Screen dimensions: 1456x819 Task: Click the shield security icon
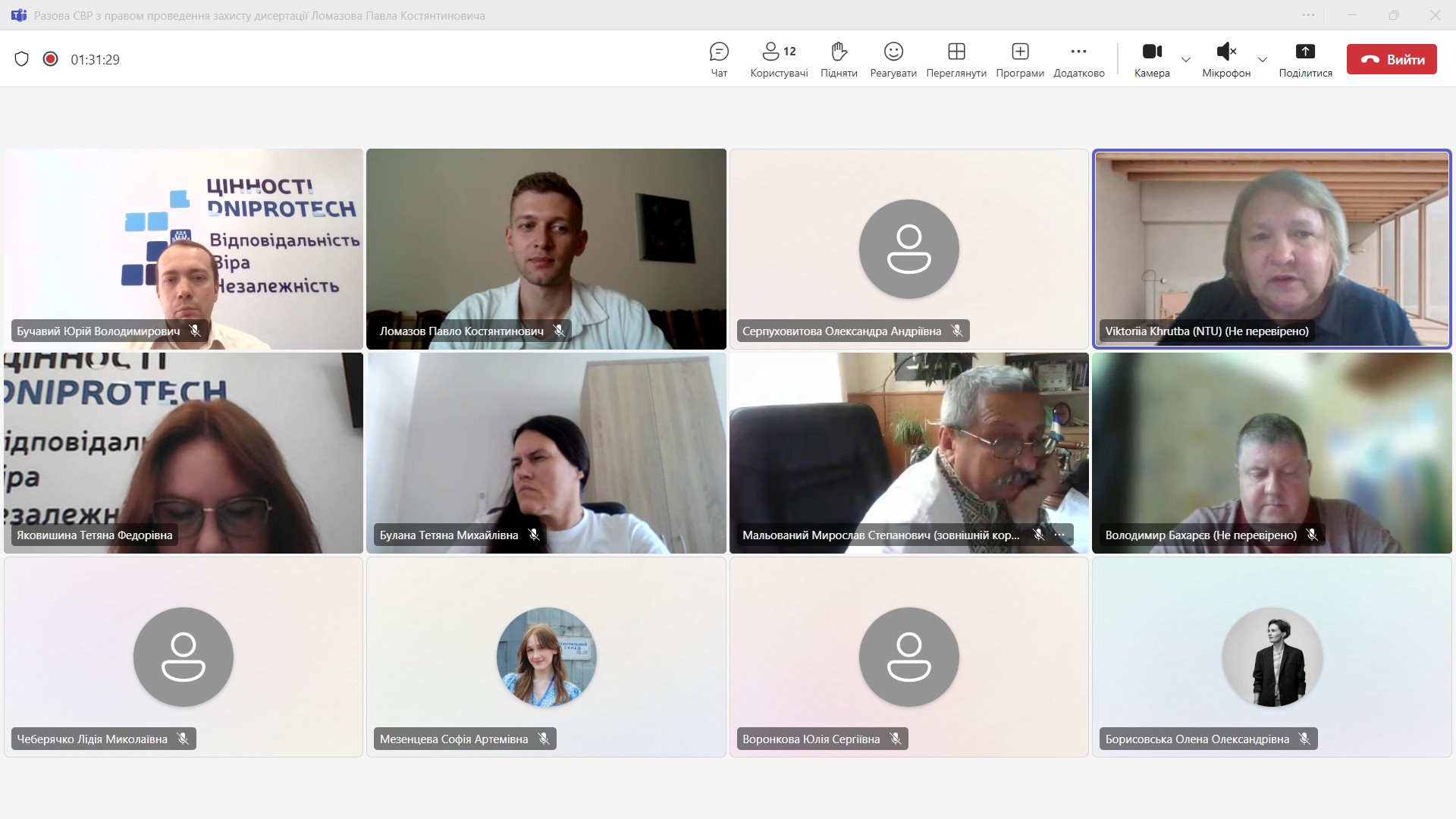coord(22,59)
